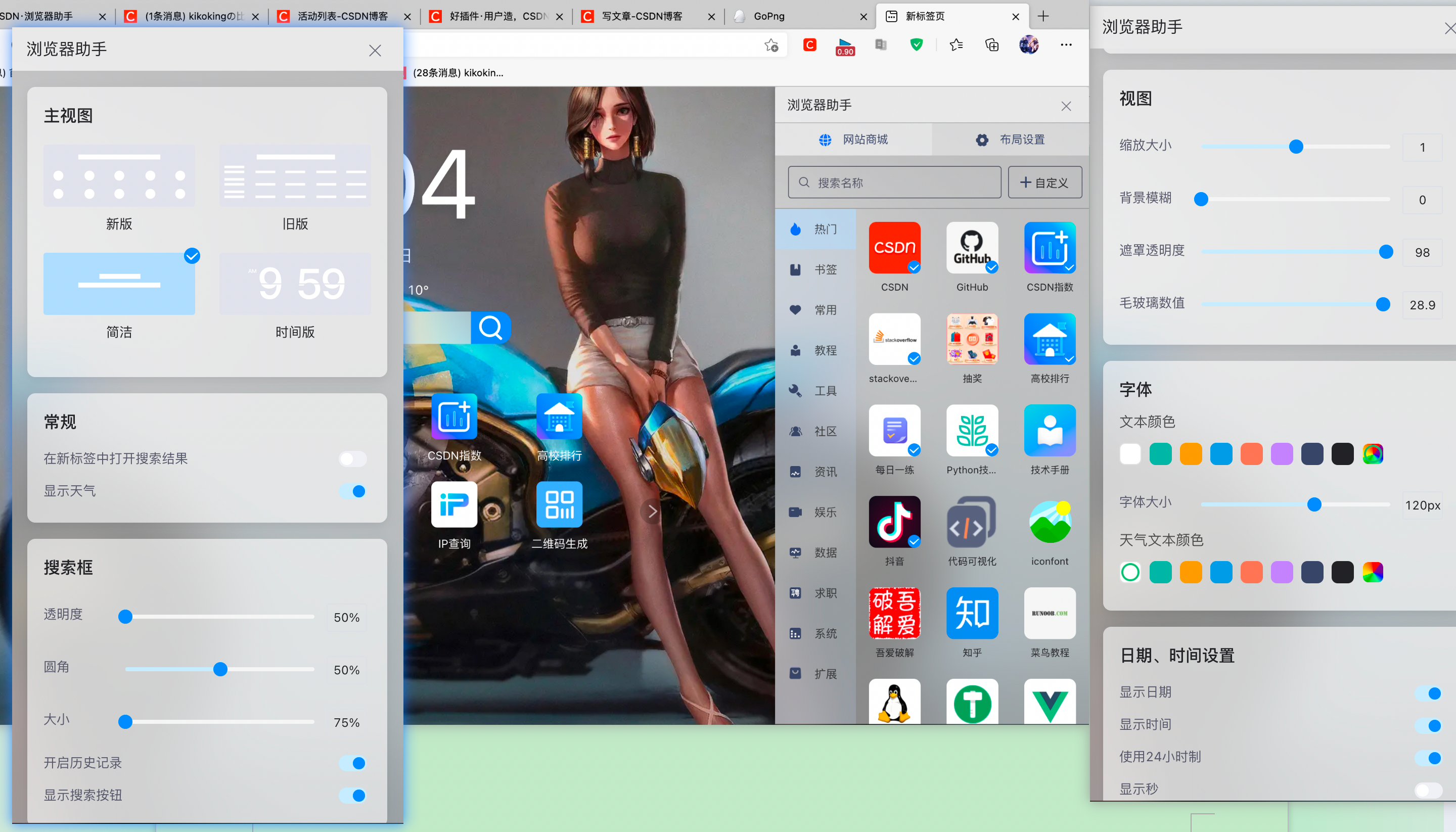This screenshot has width=1456, height=832.
Task: Select the 抖音 app icon
Action: pos(894,522)
